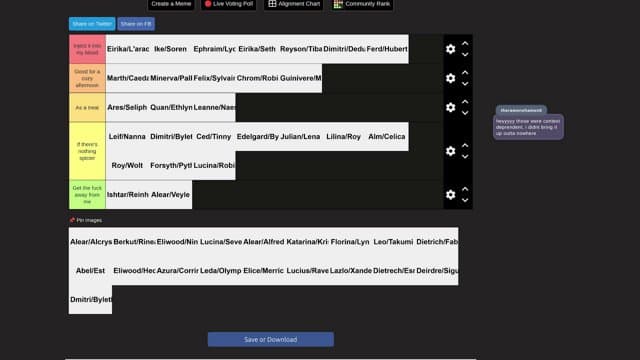Start a Live Voting Poll

(x=229, y=4)
